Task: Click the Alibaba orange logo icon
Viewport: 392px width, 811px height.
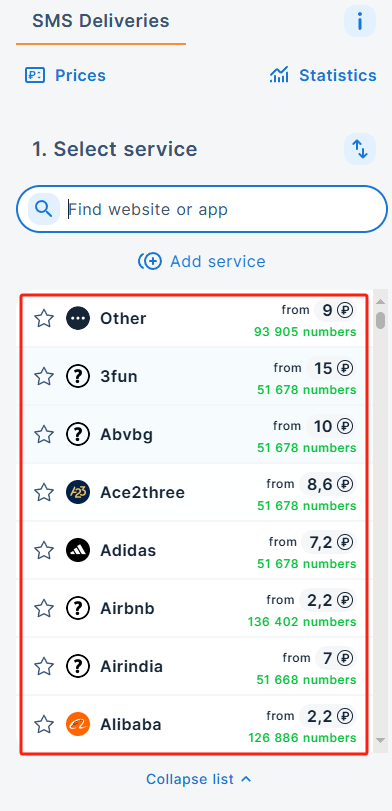Action: point(78,724)
